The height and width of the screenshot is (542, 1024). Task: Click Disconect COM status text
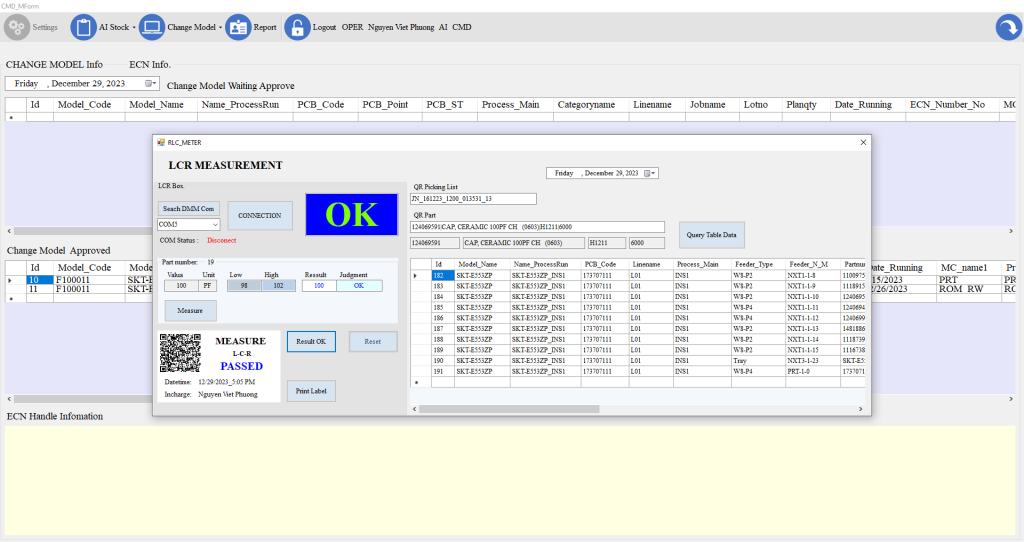pyautogui.click(x=221, y=240)
